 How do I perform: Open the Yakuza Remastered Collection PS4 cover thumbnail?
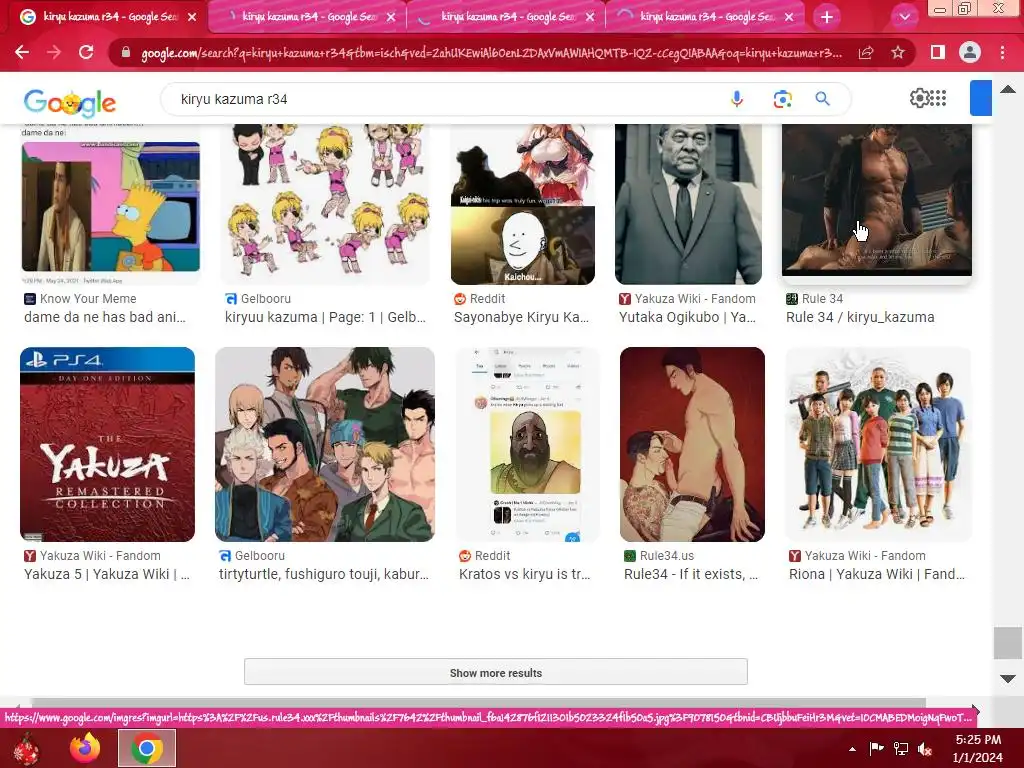pos(107,444)
